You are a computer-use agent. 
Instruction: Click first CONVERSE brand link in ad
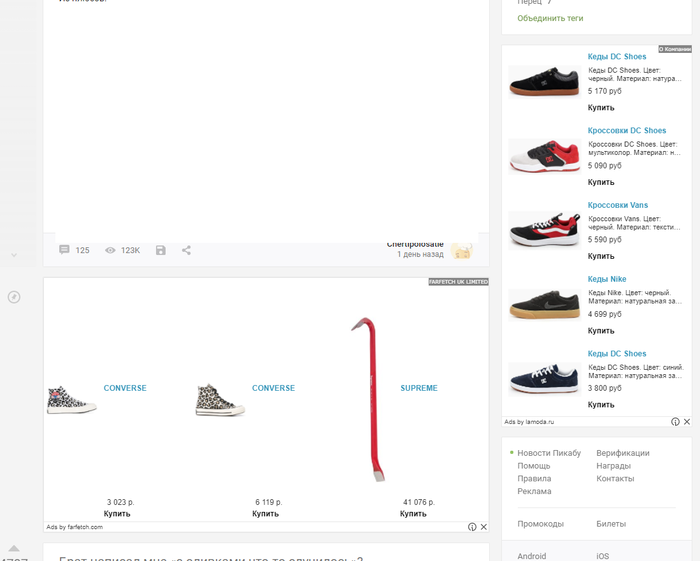(125, 388)
